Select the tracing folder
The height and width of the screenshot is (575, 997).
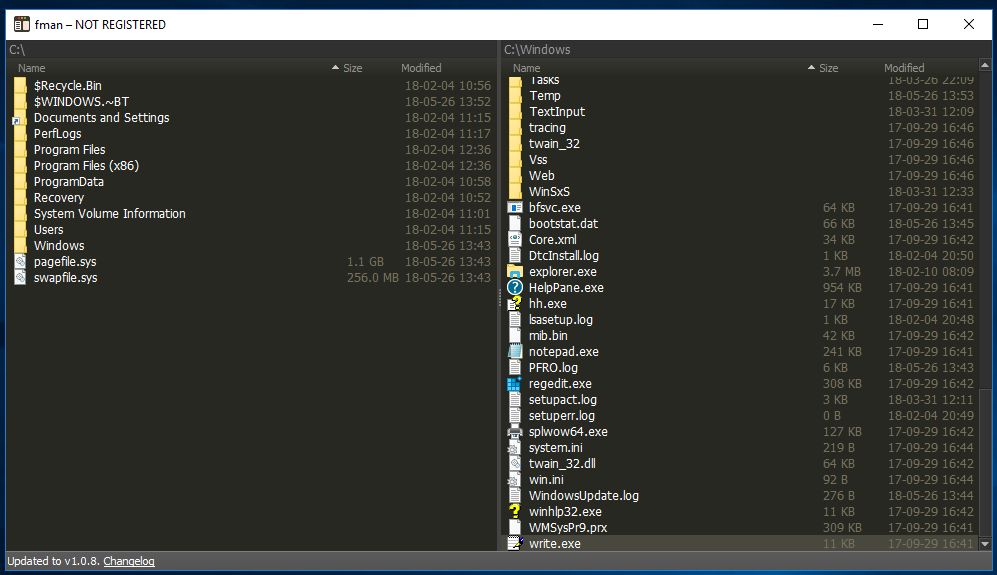click(741, 127)
